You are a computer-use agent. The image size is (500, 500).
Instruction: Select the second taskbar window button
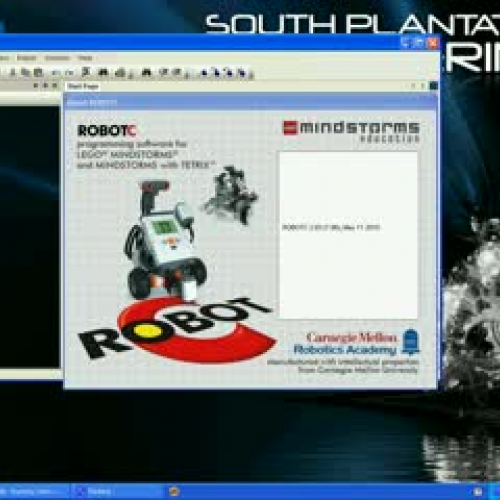pyautogui.click(x=117, y=491)
